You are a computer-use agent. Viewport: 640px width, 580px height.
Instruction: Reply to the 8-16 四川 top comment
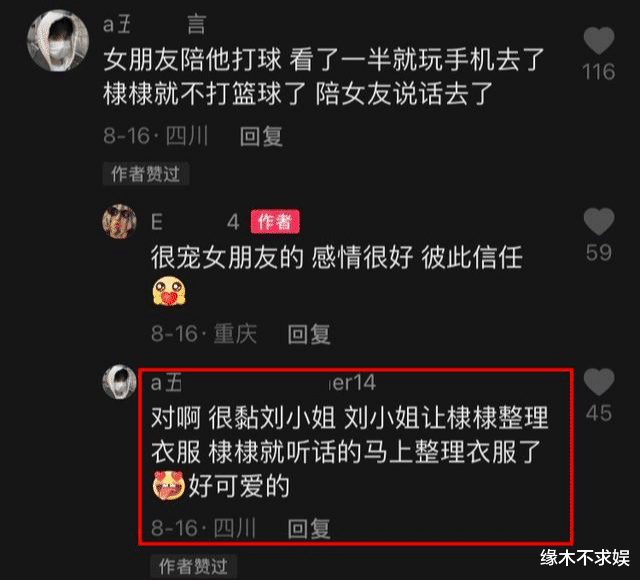261,136
